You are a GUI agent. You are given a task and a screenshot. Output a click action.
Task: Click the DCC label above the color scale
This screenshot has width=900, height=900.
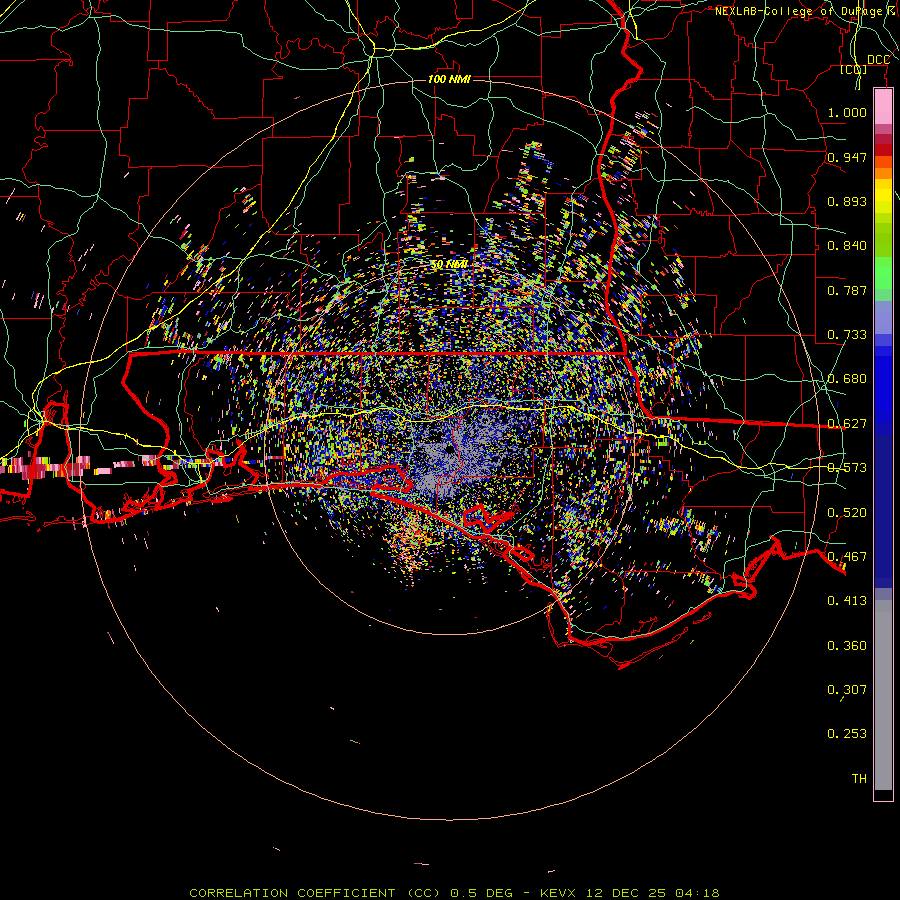pos(878,60)
